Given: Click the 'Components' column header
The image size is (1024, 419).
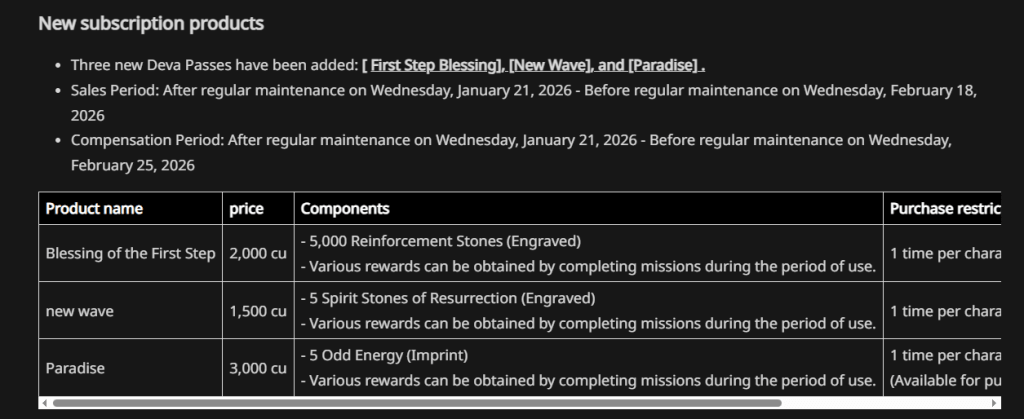Looking at the screenshot, I should pyautogui.click(x=345, y=209).
